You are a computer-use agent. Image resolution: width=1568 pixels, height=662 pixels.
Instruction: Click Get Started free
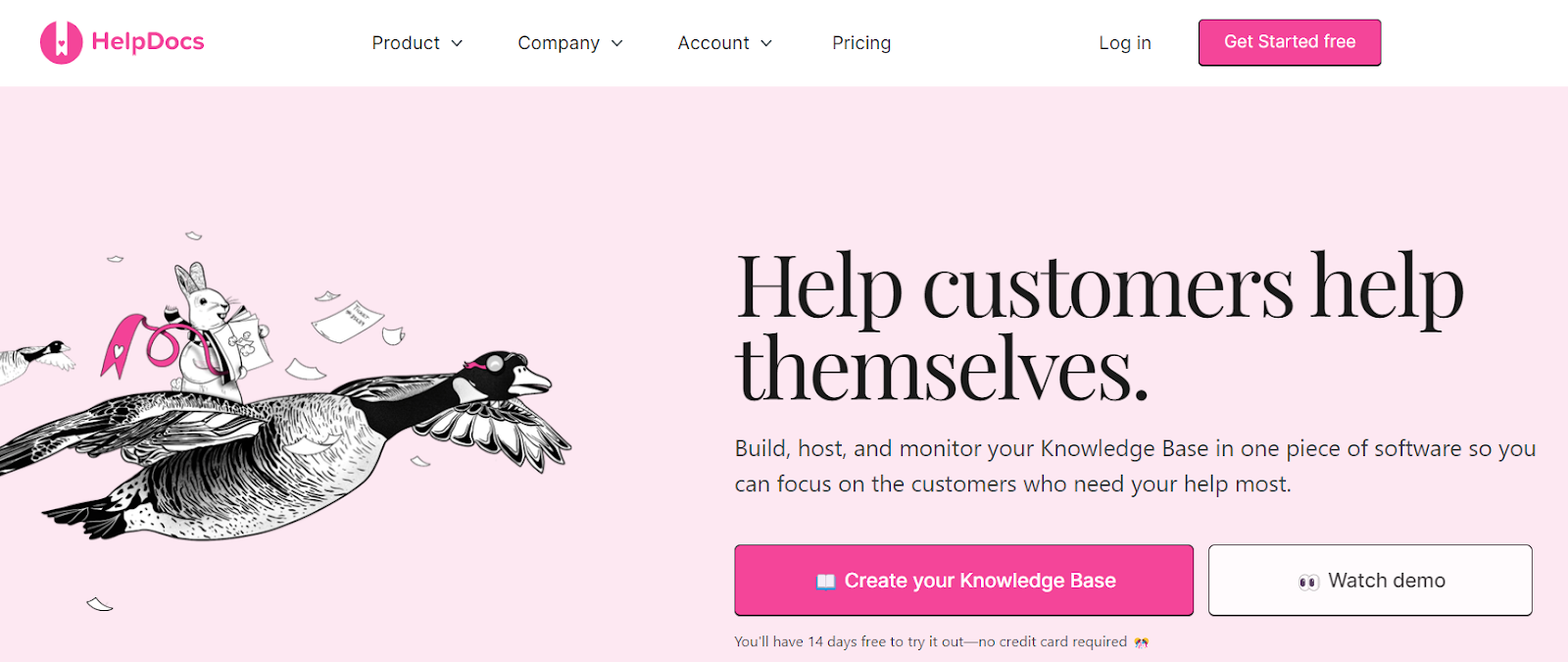point(1289,42)
